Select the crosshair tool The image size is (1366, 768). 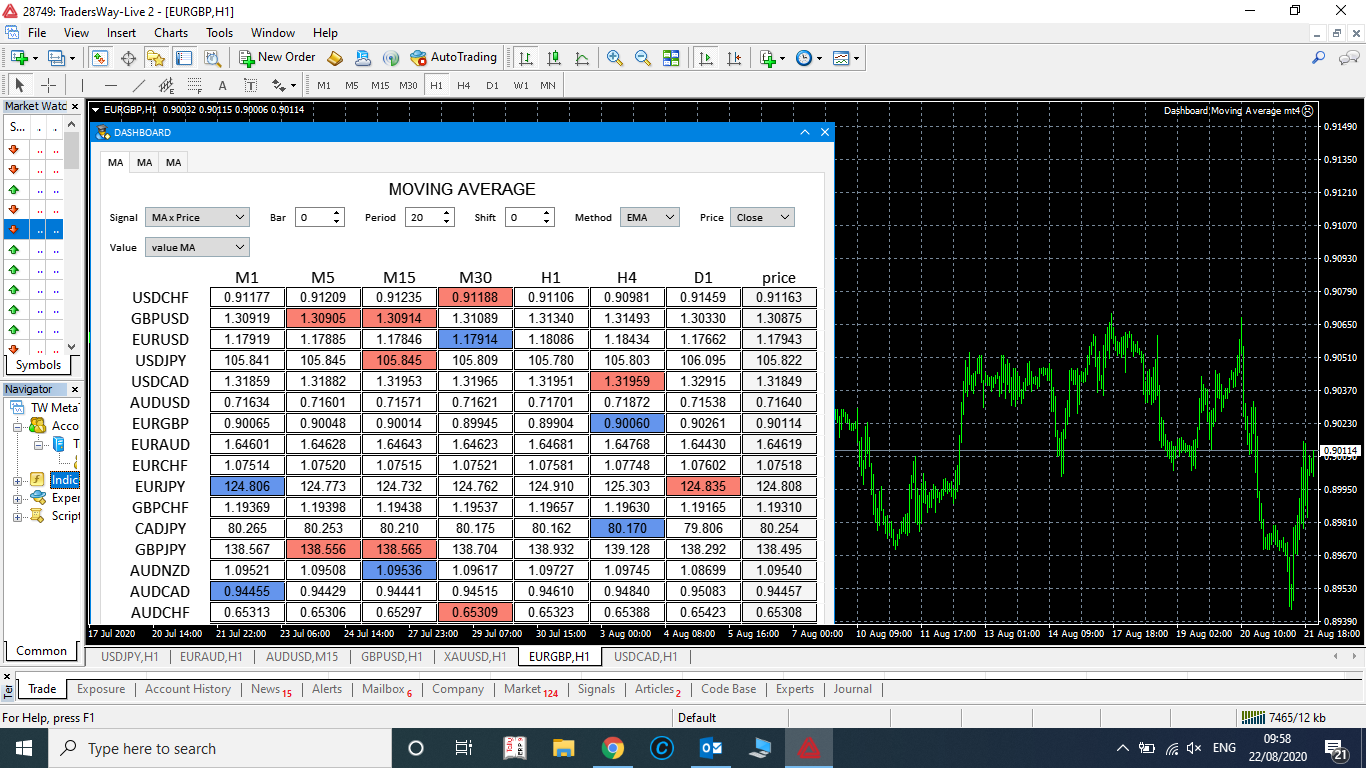(47, 86)
